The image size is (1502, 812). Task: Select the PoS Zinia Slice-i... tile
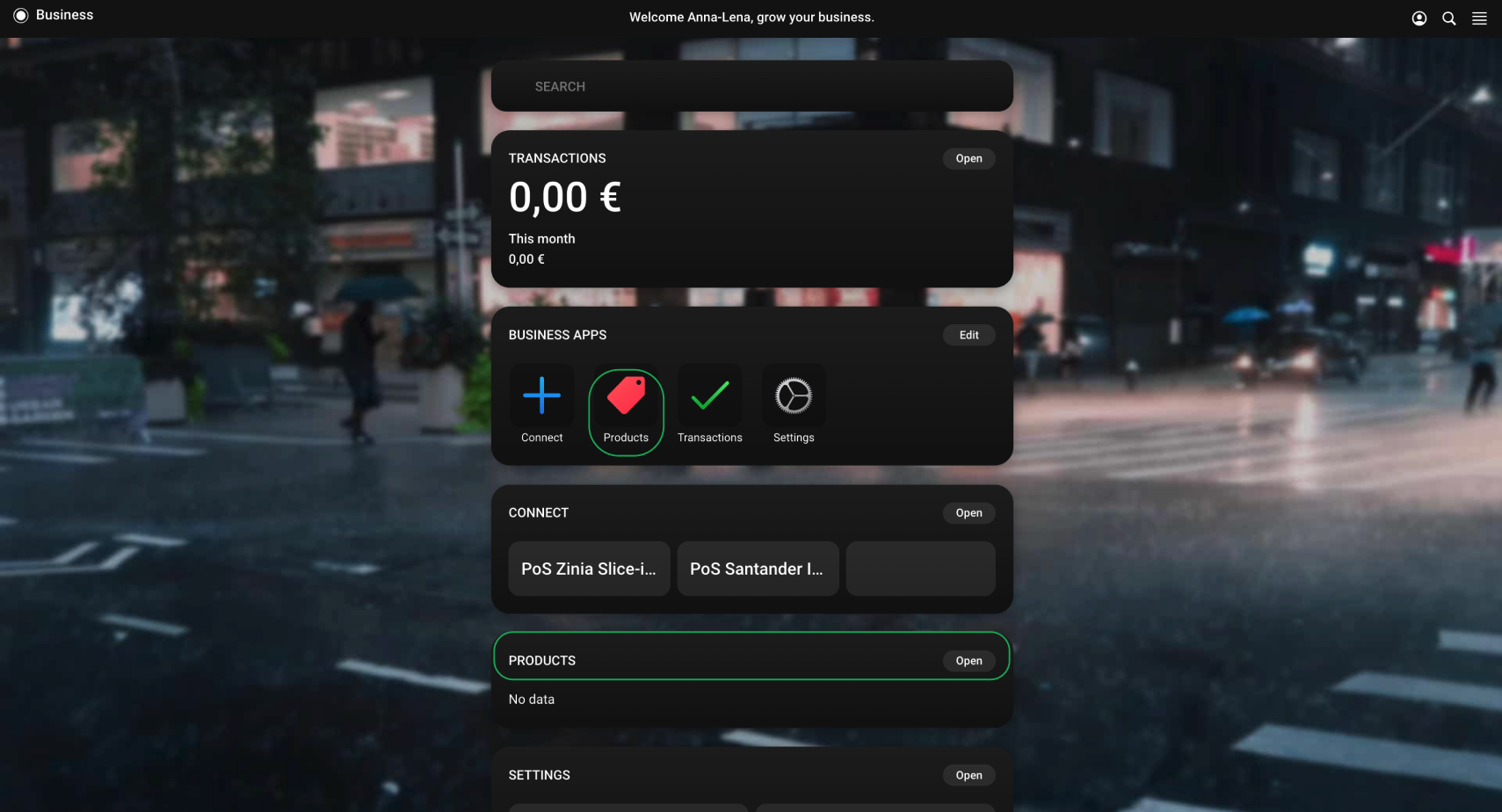click(x=589, y=569)
